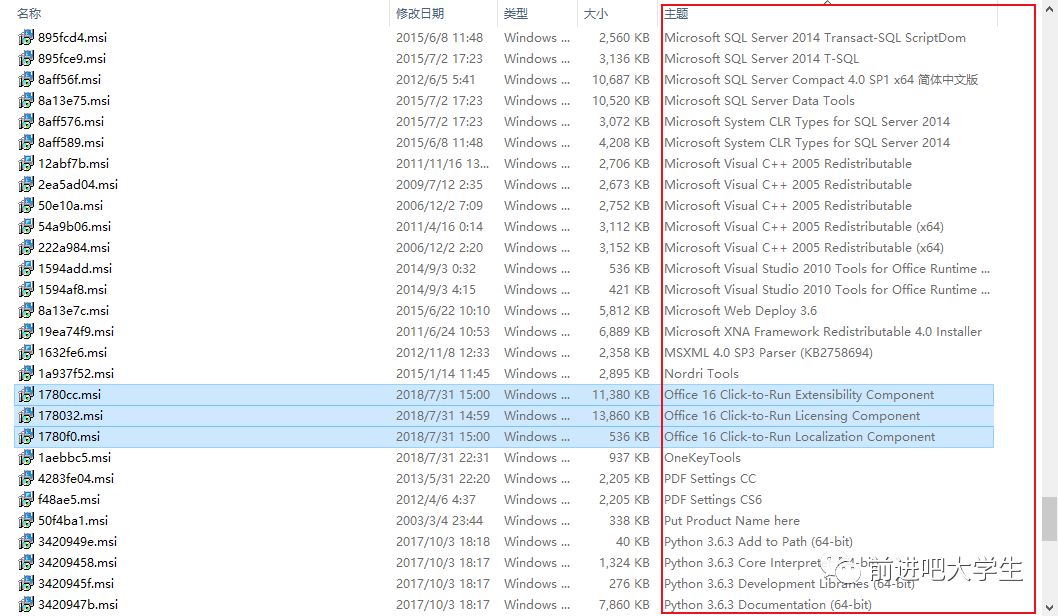1058x616 pixels.
Task: Select the 222a984.msi installer icon
Action: coord(26,247)
